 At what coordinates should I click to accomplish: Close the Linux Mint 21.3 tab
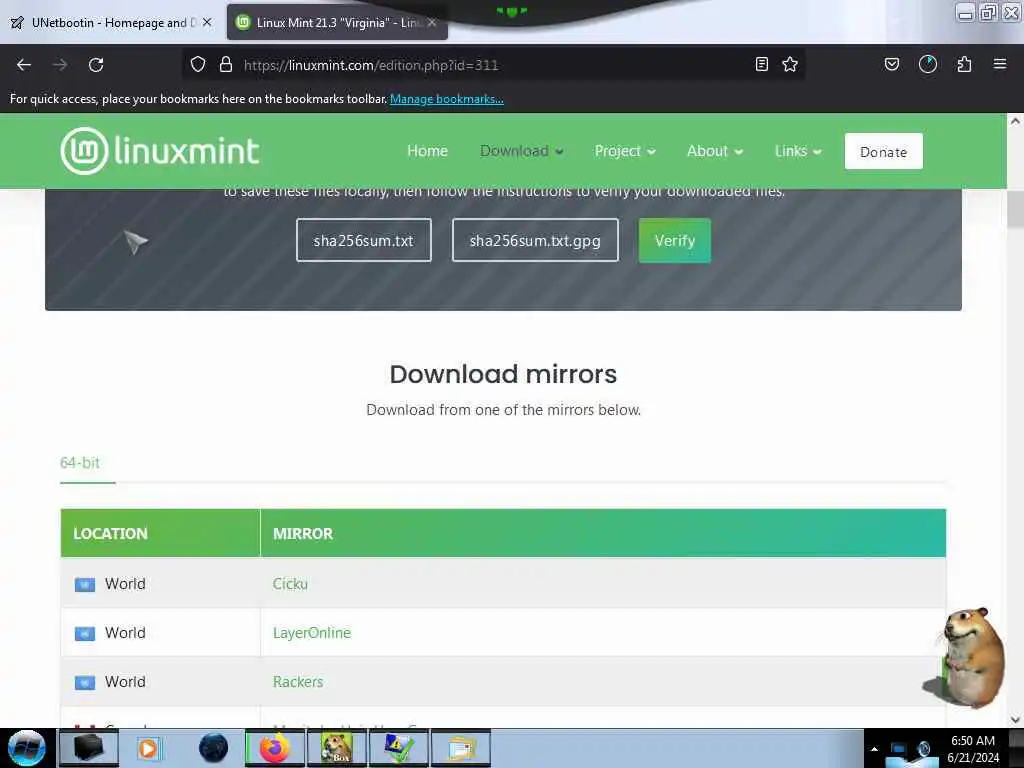432,22
